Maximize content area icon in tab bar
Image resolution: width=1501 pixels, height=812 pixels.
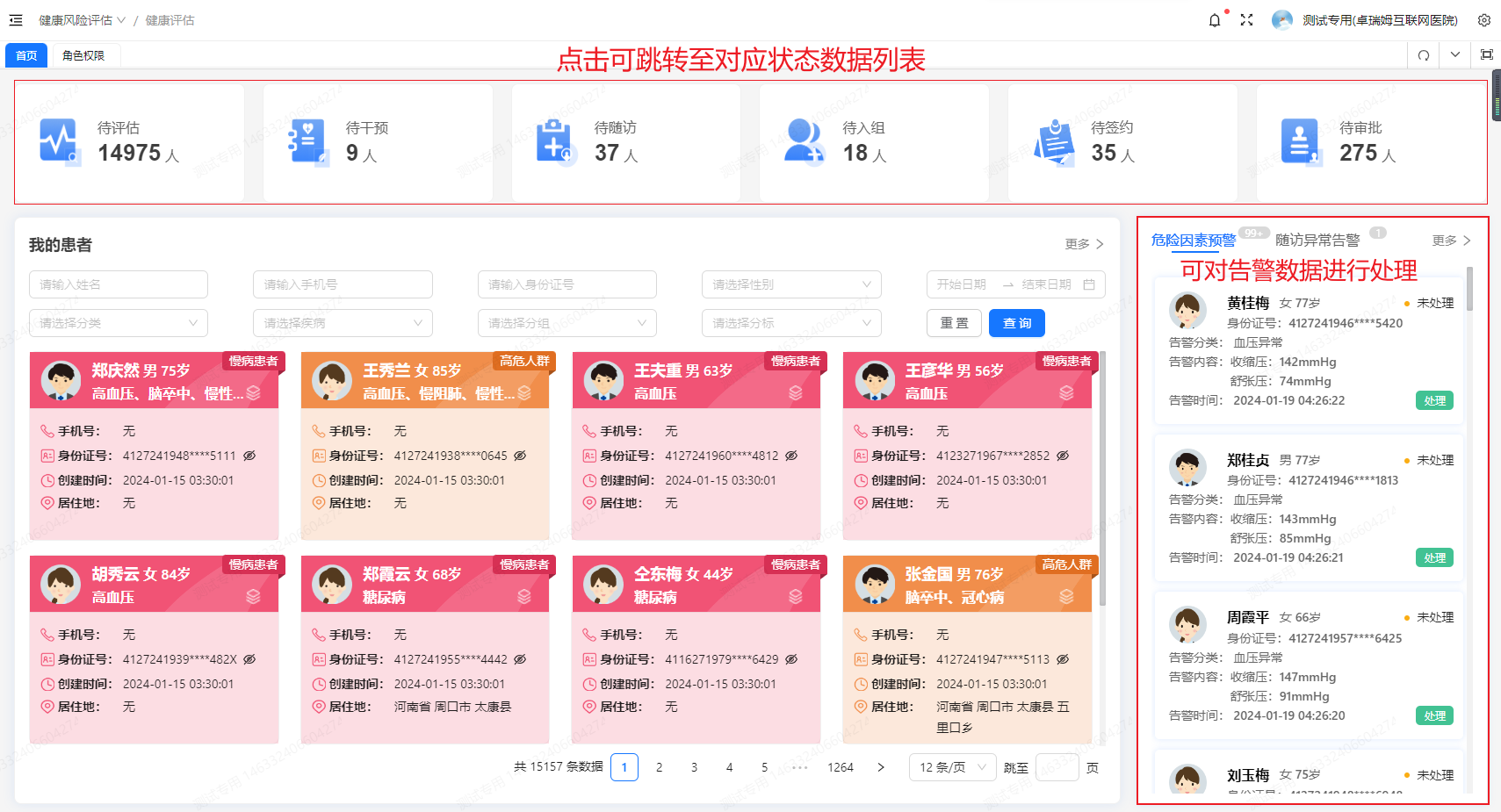point(1487,54)
